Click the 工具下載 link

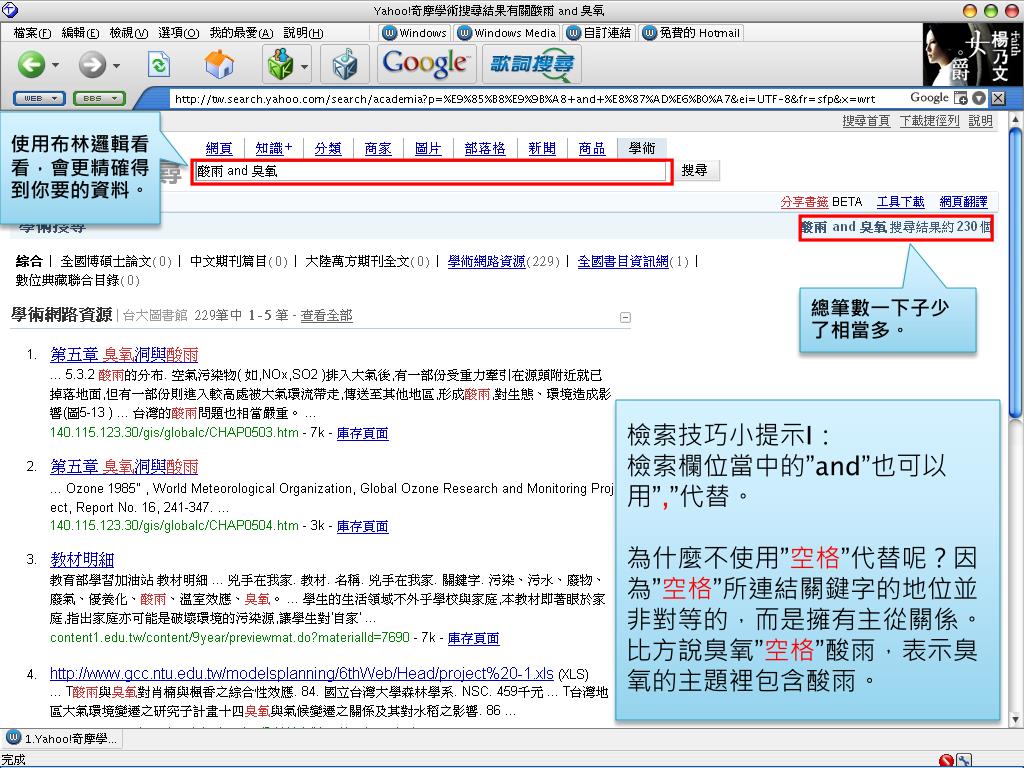pyautogui.click(x=900, y=202)
